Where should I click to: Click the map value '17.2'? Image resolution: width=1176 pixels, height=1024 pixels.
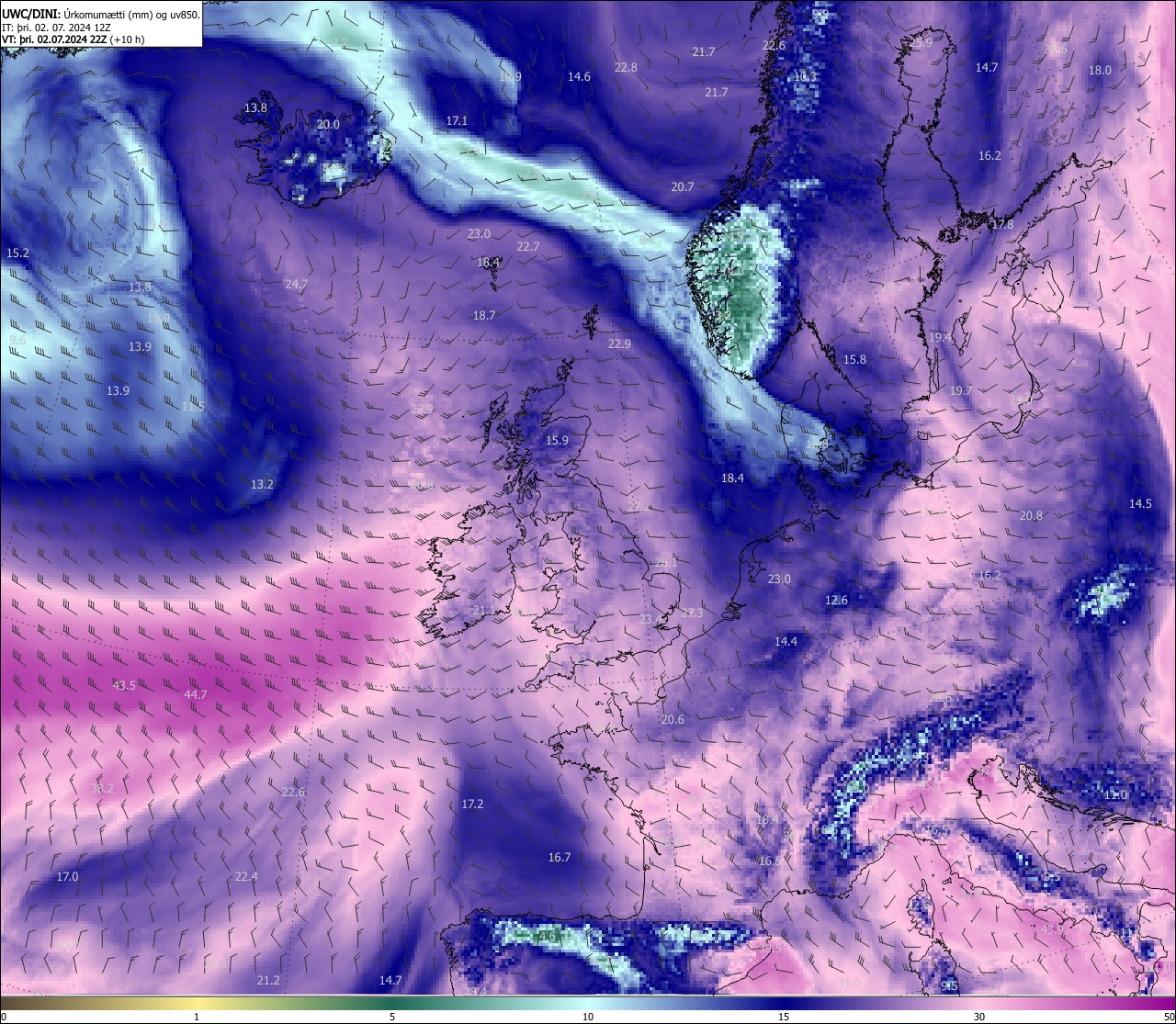472,804
